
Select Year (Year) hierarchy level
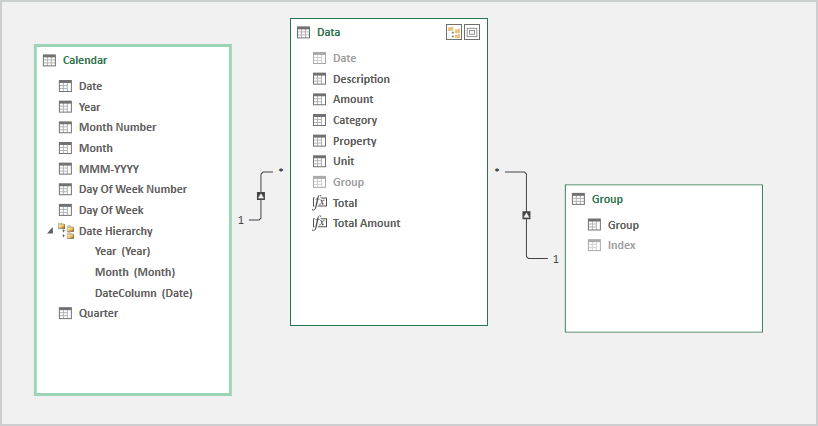(x=122, y=251)
